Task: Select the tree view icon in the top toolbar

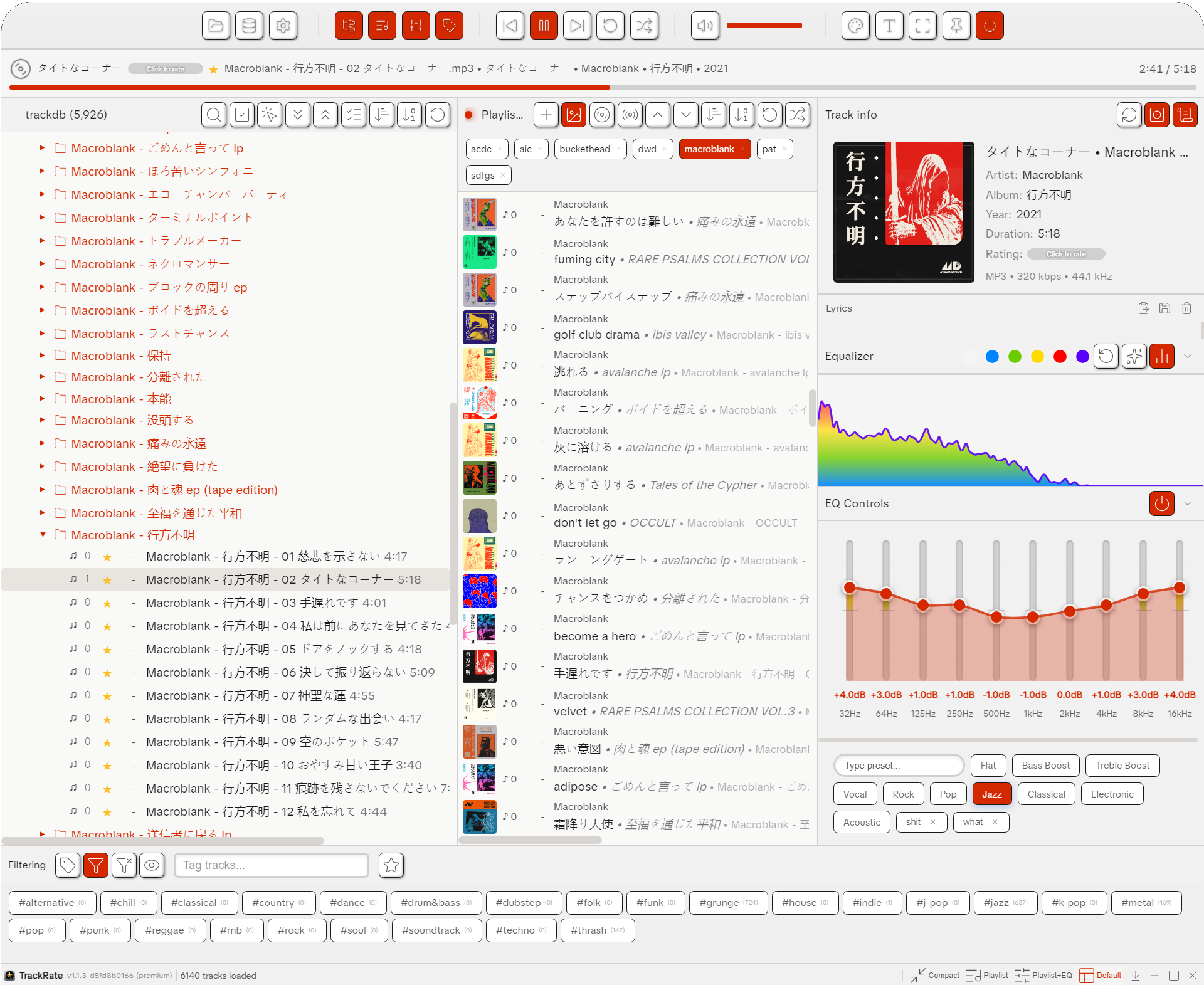Action: pos(349,25)
